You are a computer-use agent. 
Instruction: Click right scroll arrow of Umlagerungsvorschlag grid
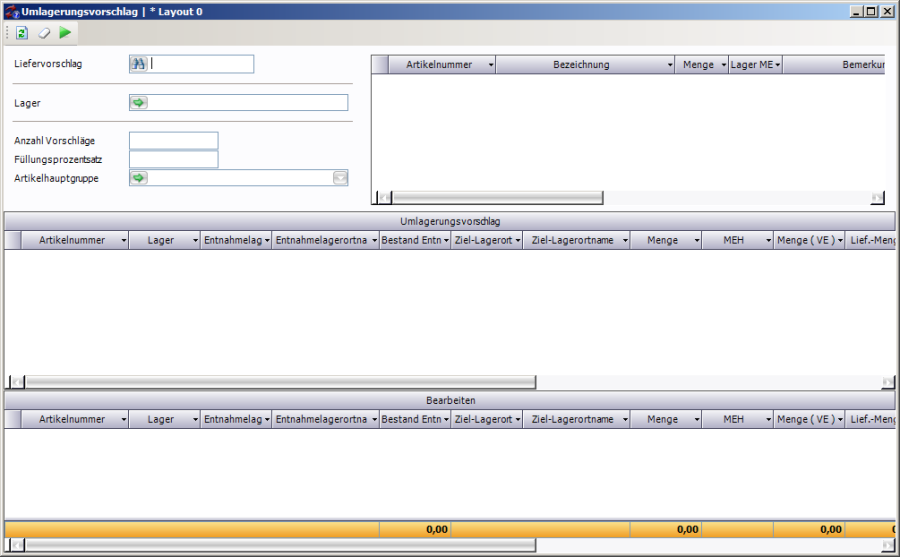point(888,382)
